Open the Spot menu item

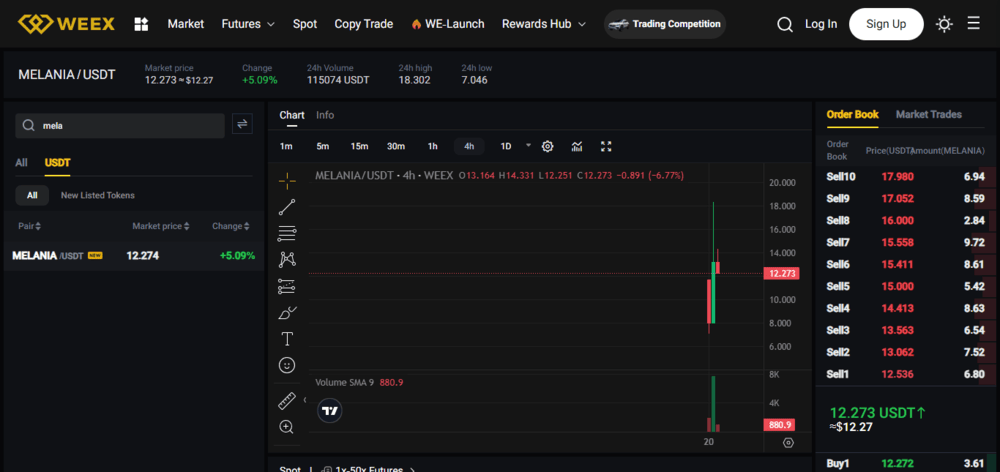point(305,24)
